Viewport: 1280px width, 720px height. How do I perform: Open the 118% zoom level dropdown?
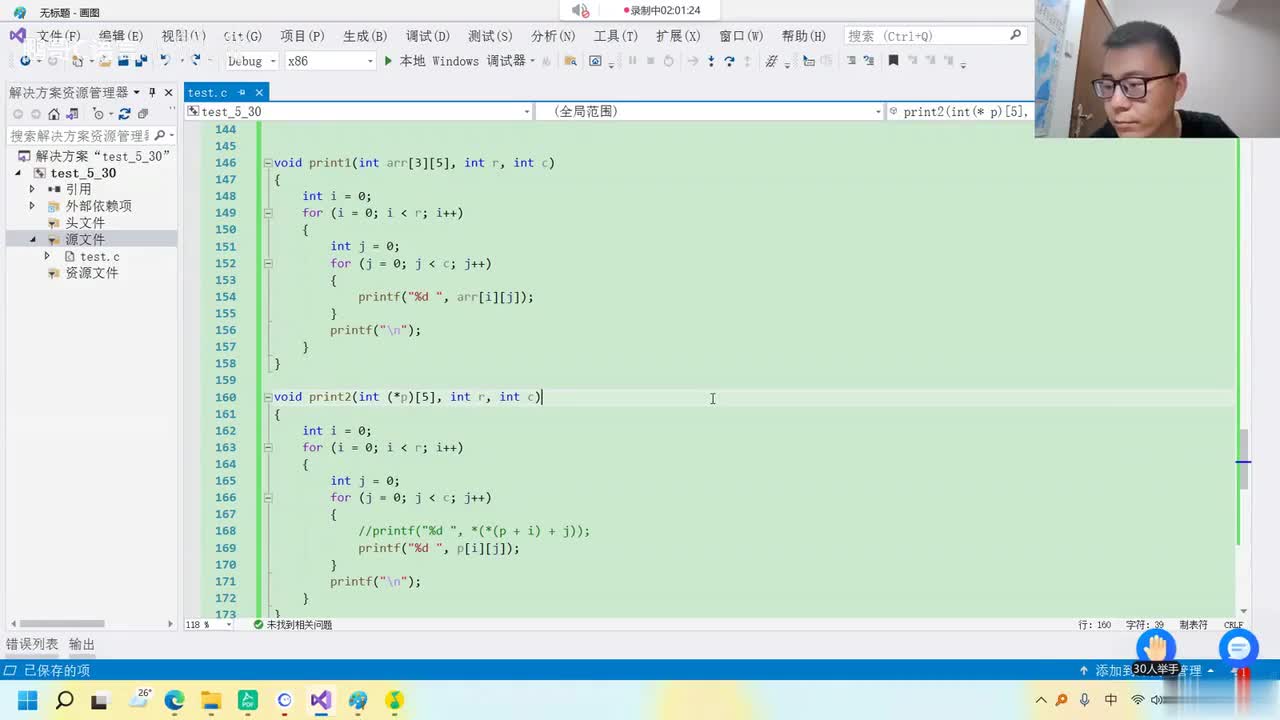coord(228,625)
